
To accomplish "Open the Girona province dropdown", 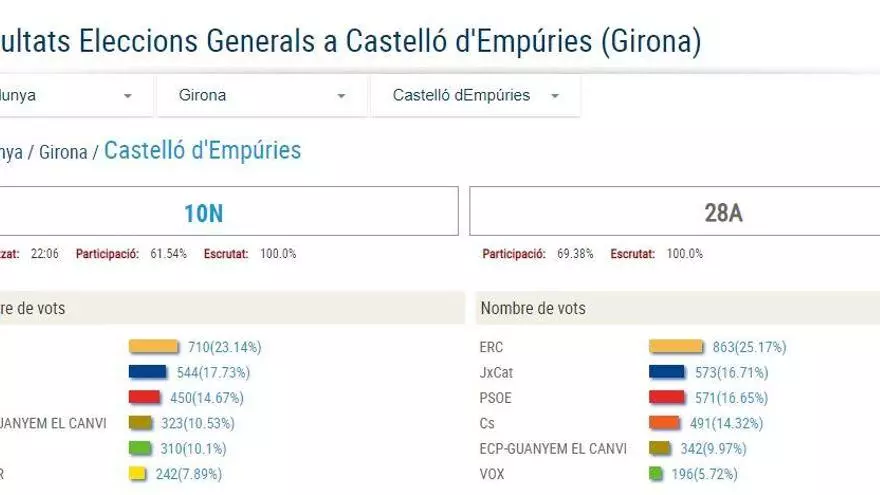I will pos(262,96).
